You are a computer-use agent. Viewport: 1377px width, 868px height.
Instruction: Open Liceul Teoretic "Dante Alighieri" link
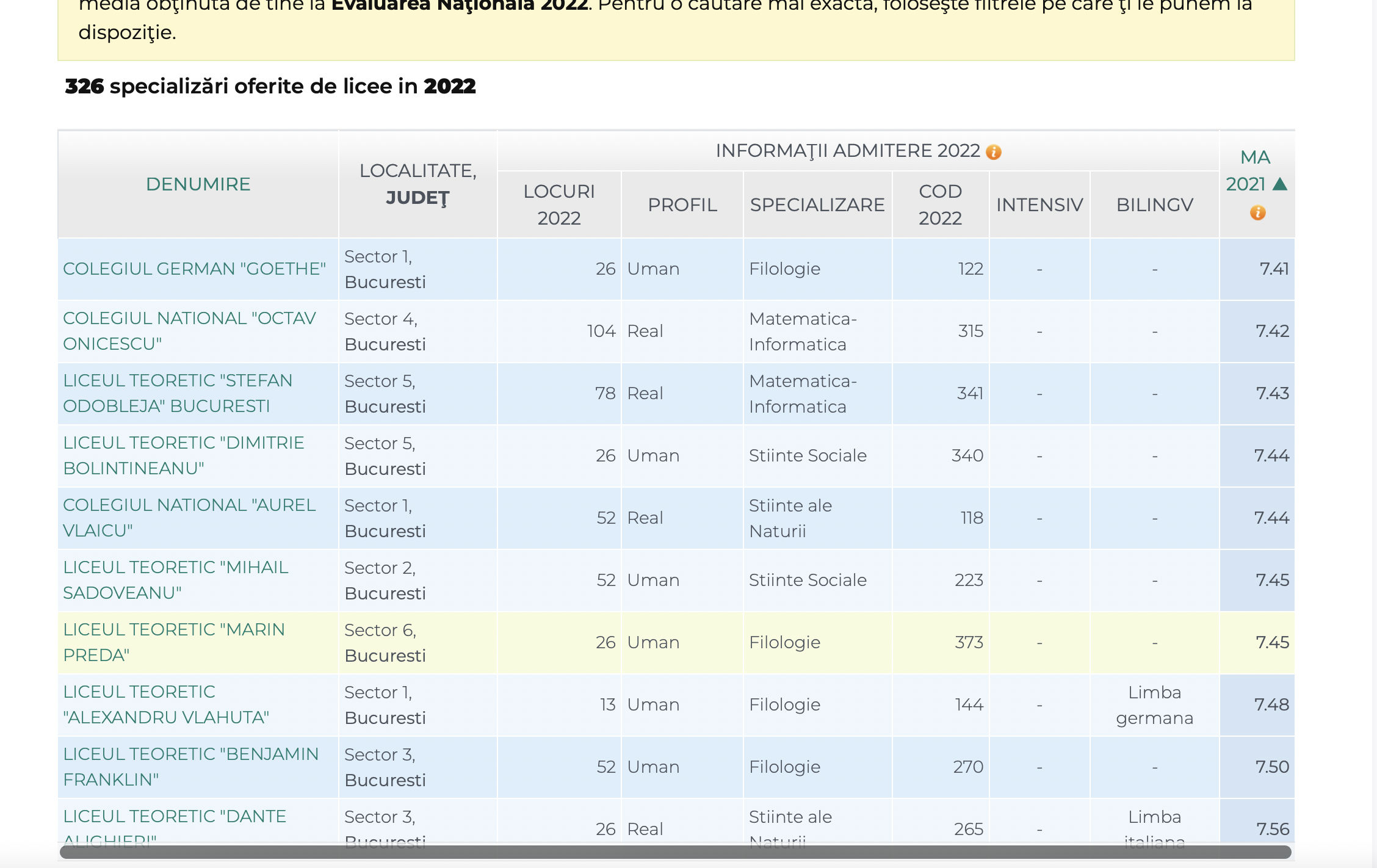(x=175, y=817)
